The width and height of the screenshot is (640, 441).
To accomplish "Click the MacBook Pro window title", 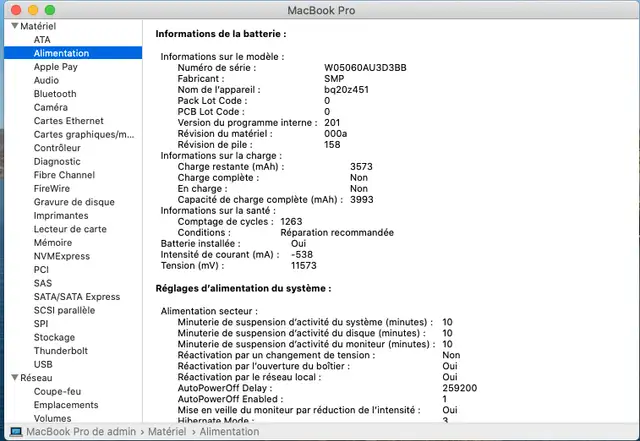I will coord(321,10).
